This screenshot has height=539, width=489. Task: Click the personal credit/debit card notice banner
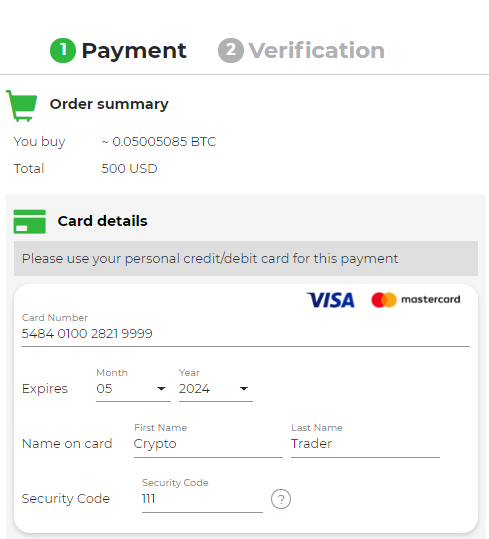pos(246,258)
